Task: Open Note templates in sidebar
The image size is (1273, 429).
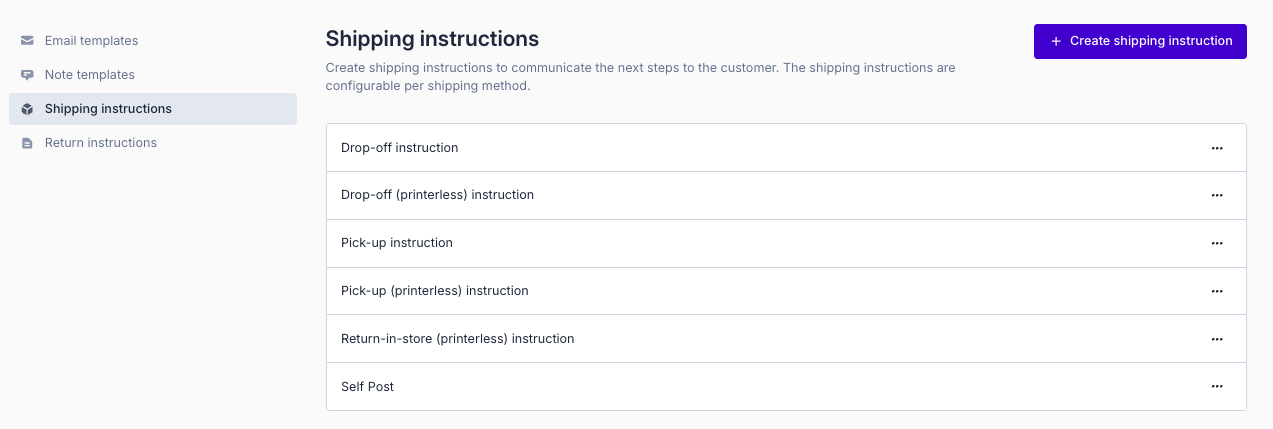Action: (x=89, y=75)
